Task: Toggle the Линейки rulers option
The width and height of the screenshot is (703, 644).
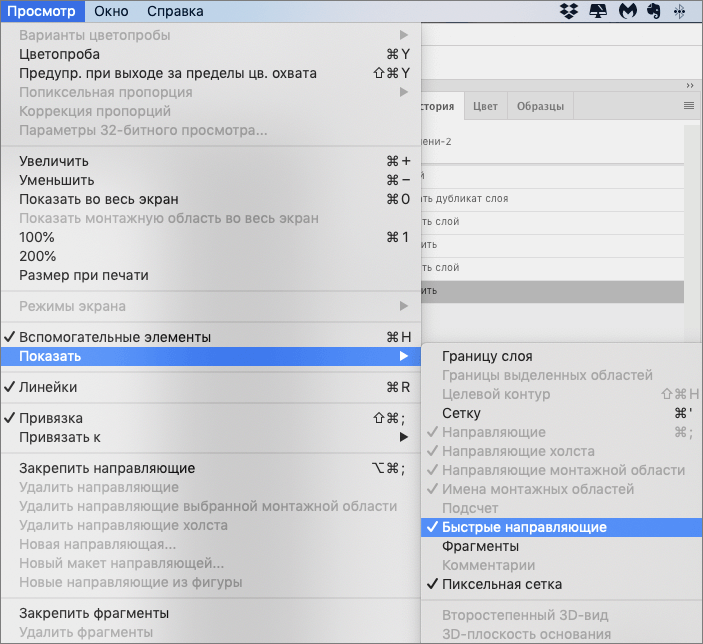Action: pos(211,387)
